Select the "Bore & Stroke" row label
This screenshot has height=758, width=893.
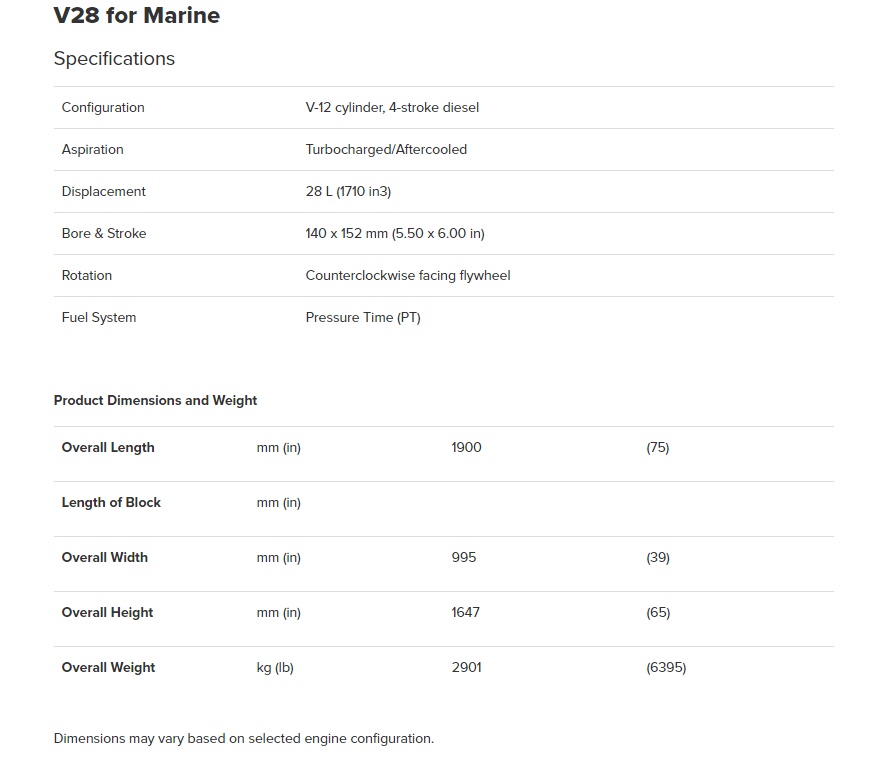[104, 234]
